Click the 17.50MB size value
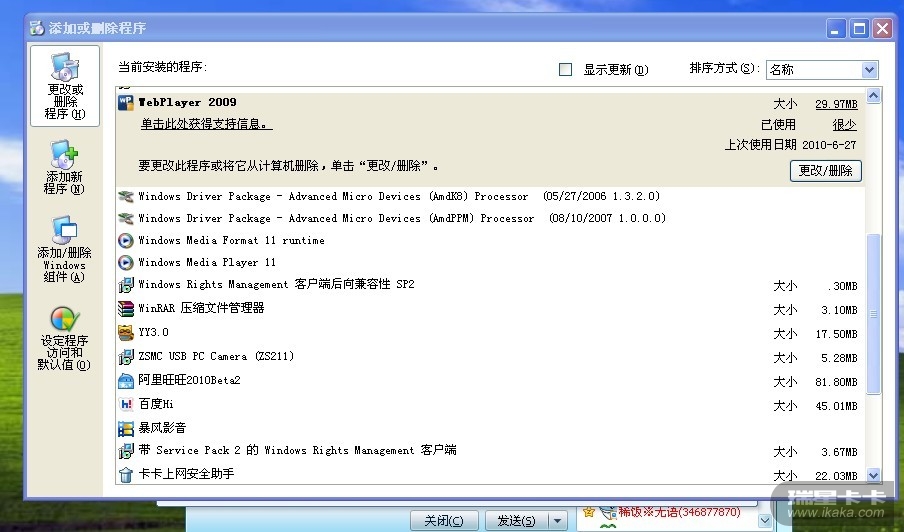904x532 pixels. tap(837, 334)
